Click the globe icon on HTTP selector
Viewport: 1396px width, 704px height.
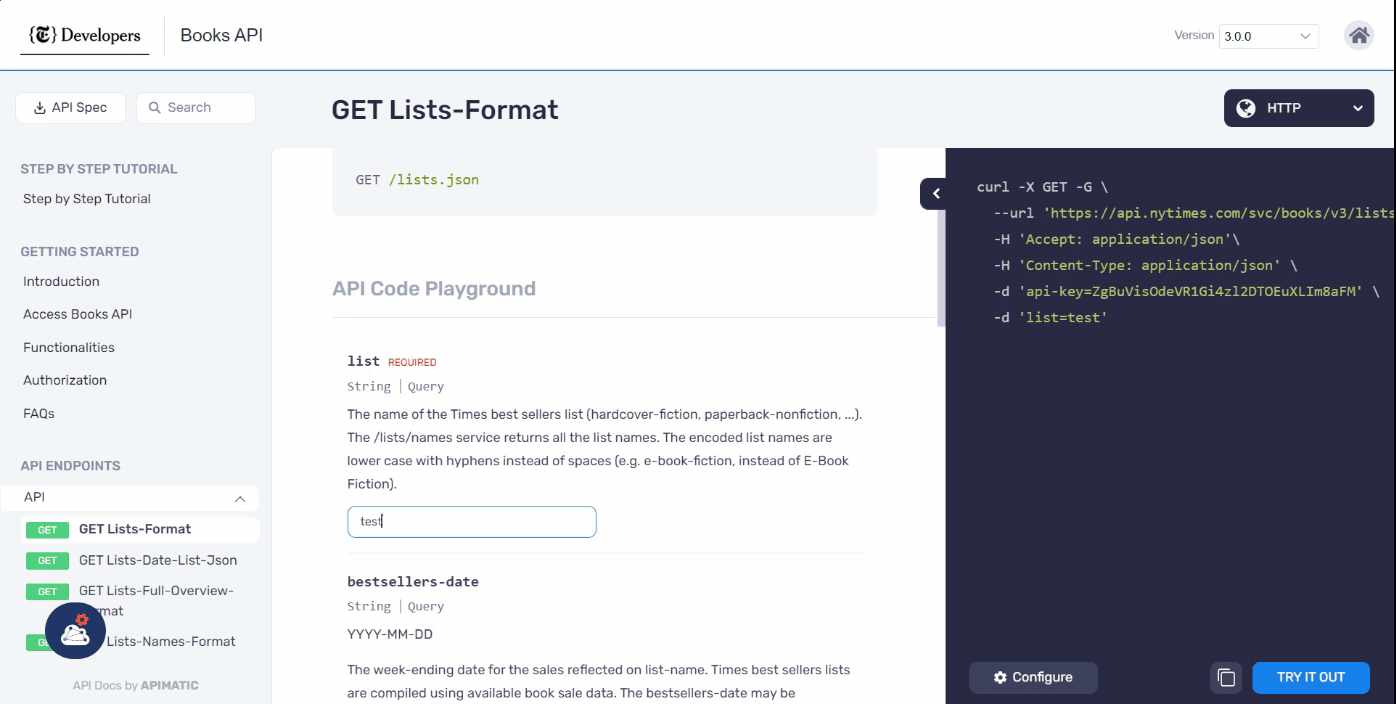tap(1246, 108)
